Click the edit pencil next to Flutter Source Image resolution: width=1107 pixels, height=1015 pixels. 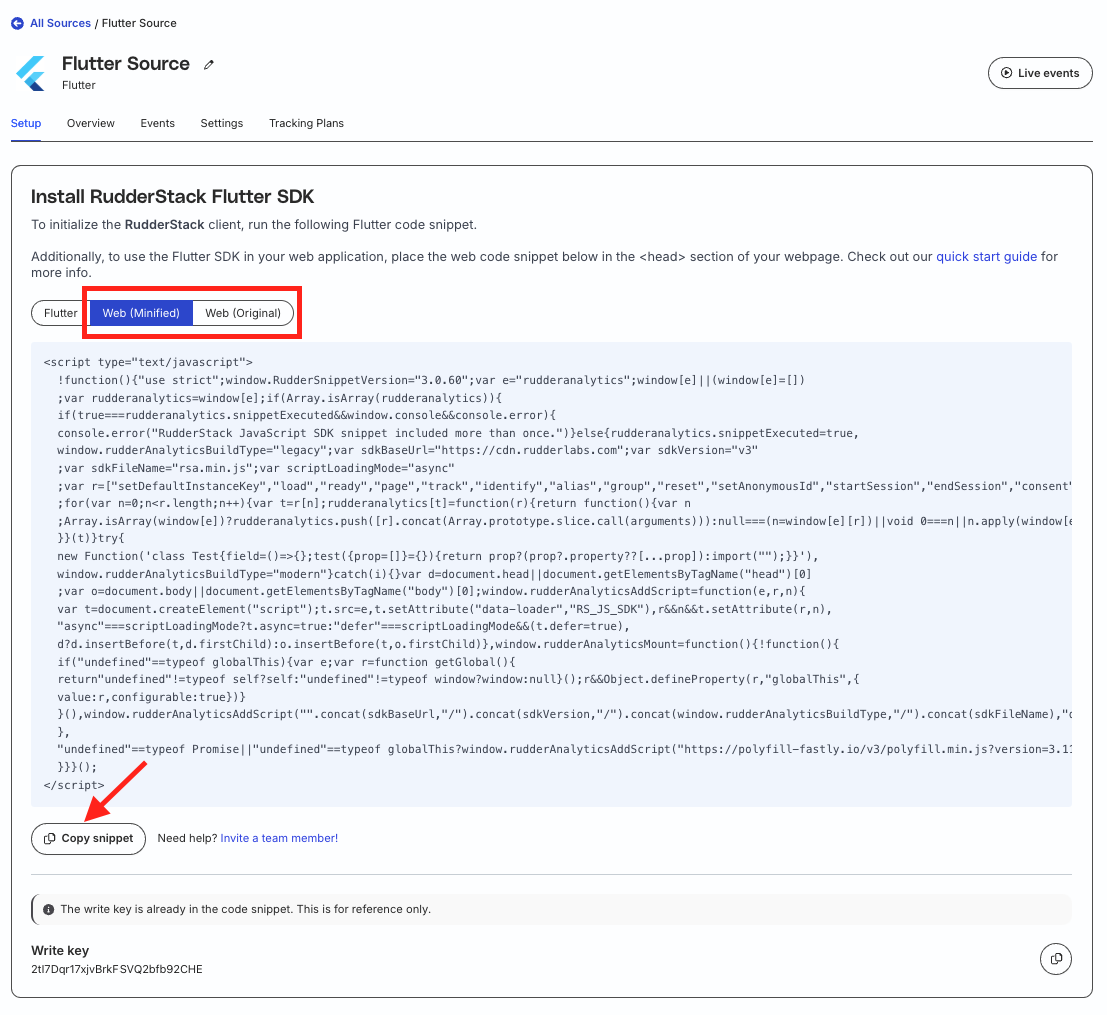point(209,65)
